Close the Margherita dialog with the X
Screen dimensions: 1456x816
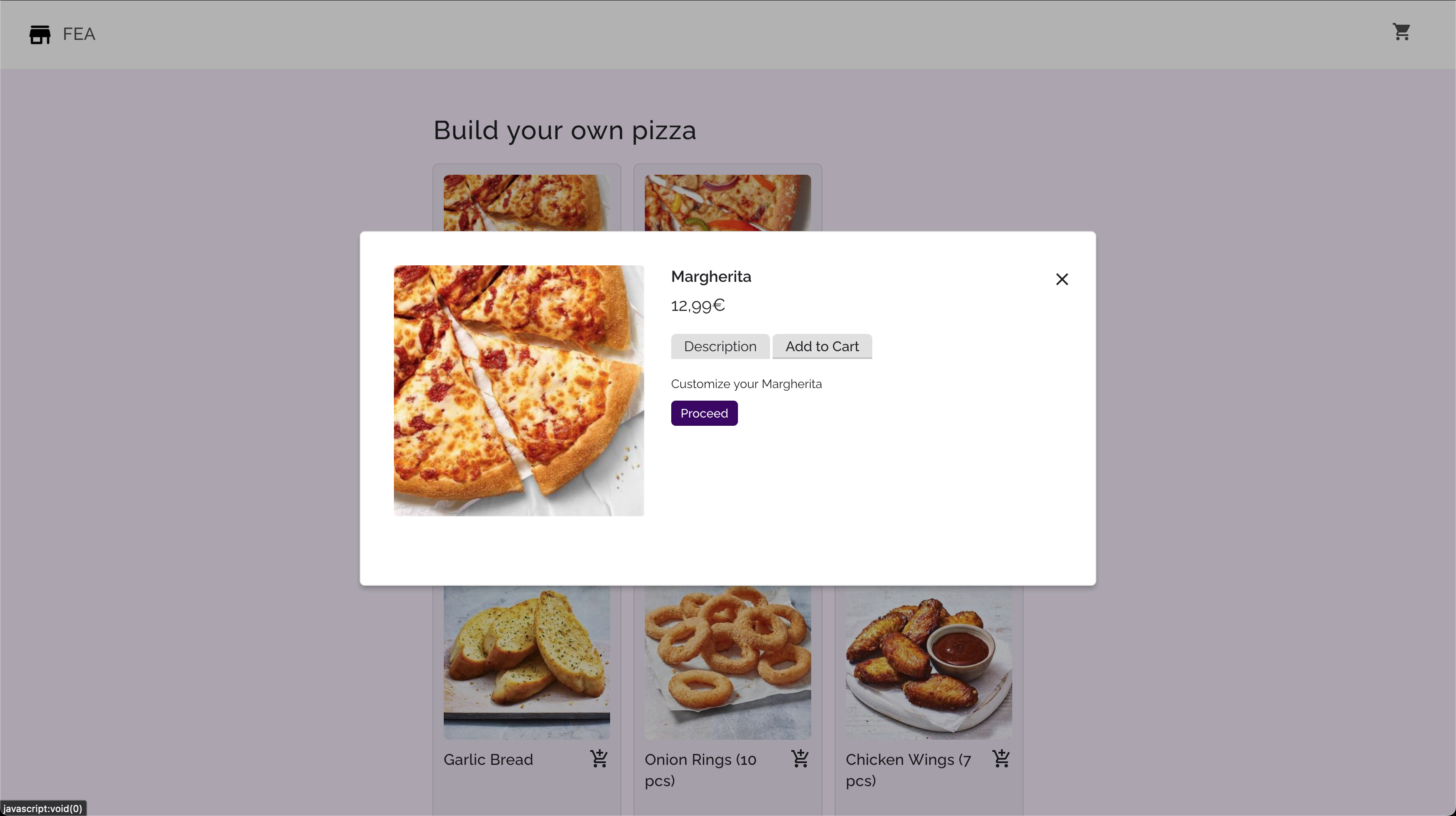[1062, 279]
